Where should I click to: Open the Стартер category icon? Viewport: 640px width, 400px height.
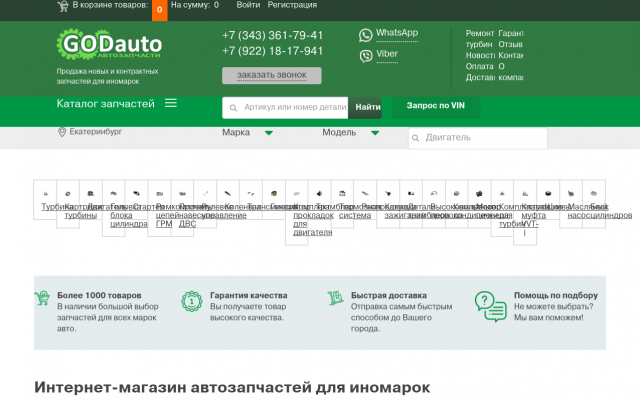[136, 193]
